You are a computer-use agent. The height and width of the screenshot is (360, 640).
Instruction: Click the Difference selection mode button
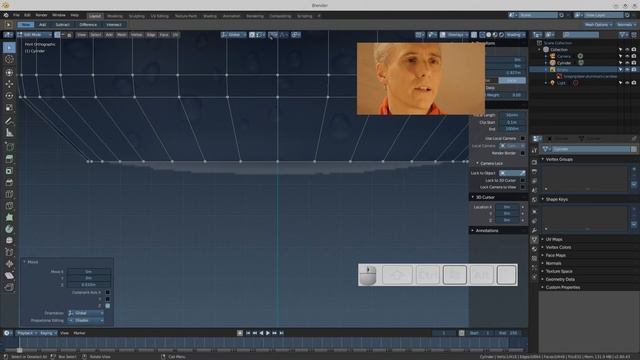(x=88, y=24)
